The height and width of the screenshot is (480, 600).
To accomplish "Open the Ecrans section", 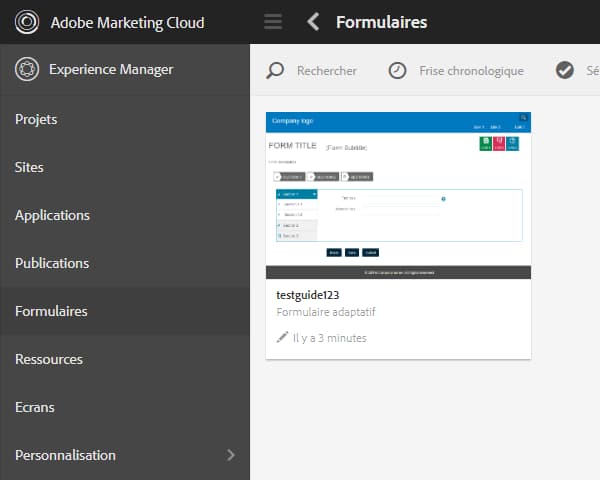I will point(35,407).
